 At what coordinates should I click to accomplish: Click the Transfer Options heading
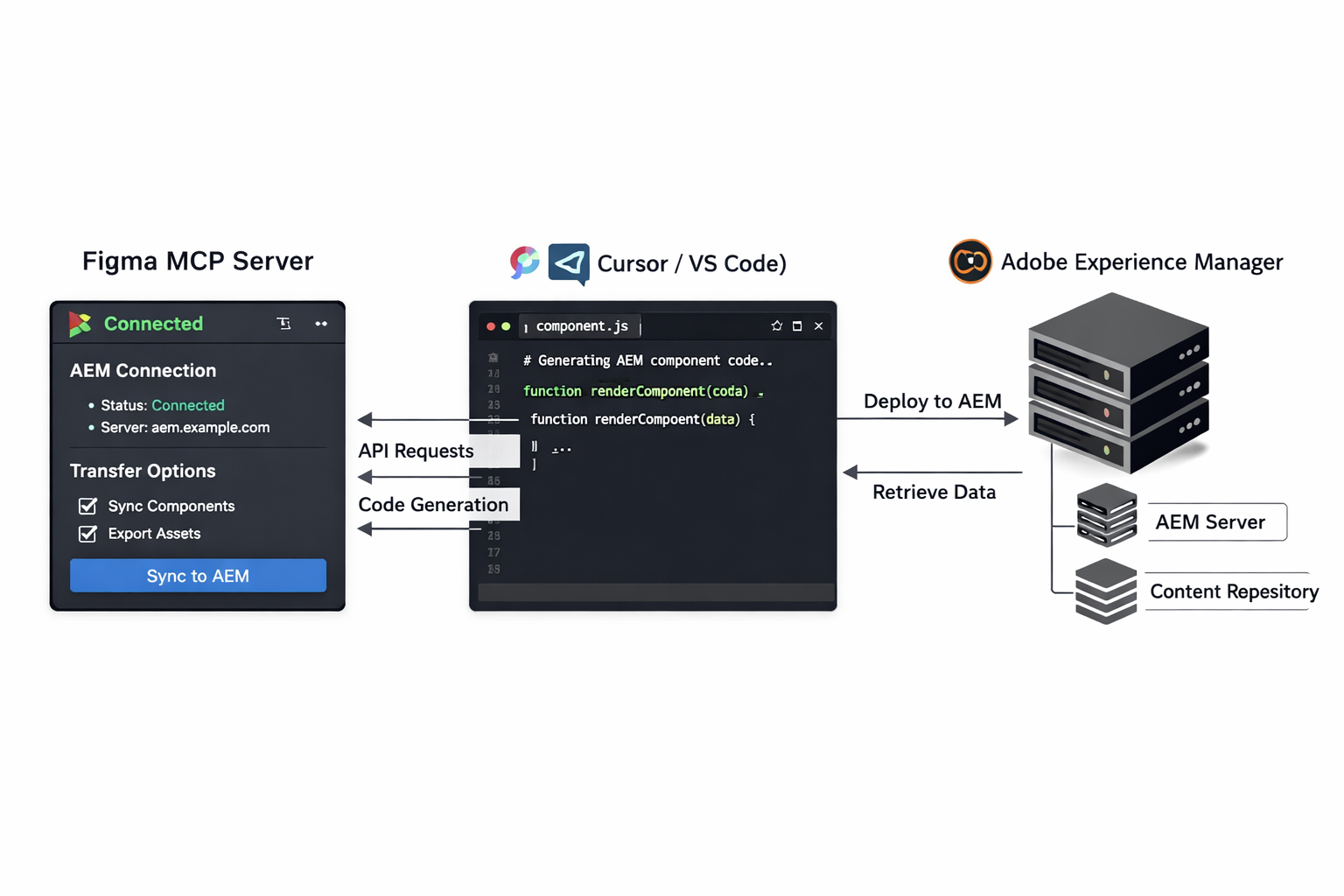[143, 471]
